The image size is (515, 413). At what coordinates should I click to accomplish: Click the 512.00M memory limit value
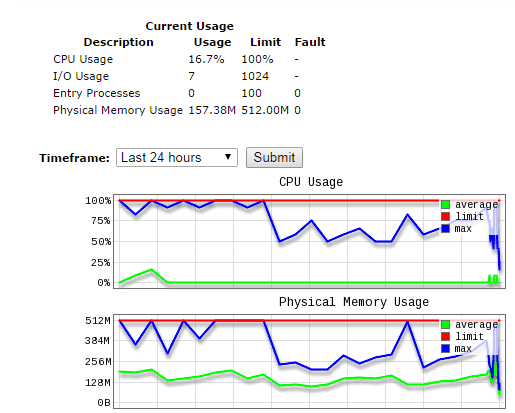[x=265, y=110]
